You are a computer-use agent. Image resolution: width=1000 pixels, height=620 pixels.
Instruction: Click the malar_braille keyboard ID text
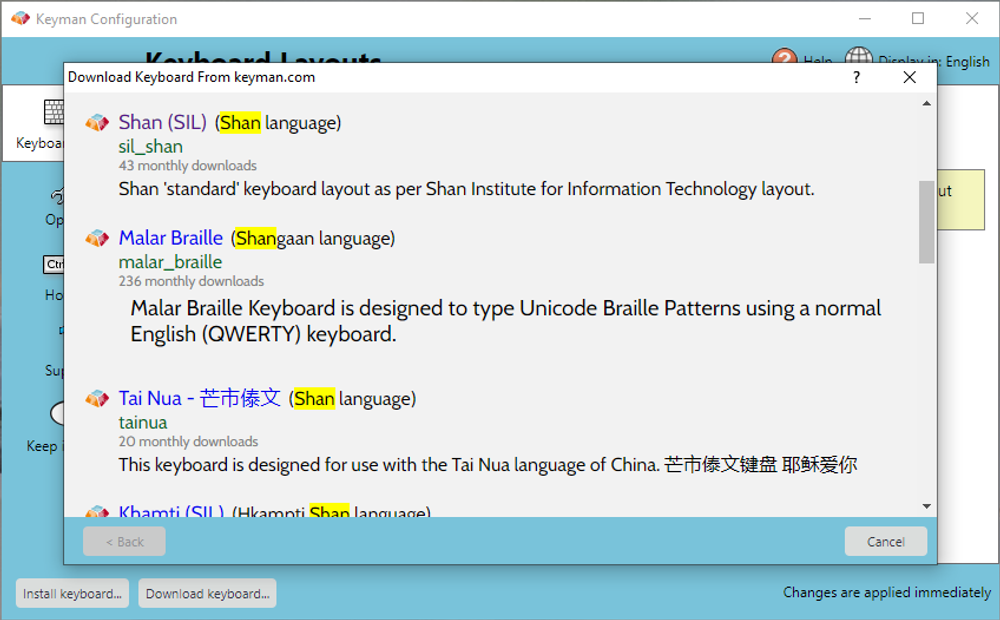pyautogui.click(x=170, y=262)
